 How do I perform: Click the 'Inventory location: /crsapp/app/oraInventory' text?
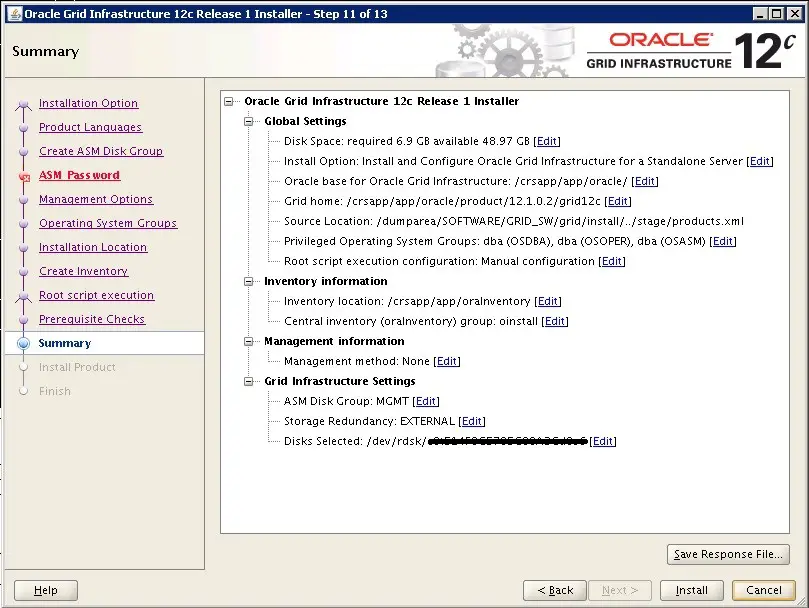pos(407,301)
